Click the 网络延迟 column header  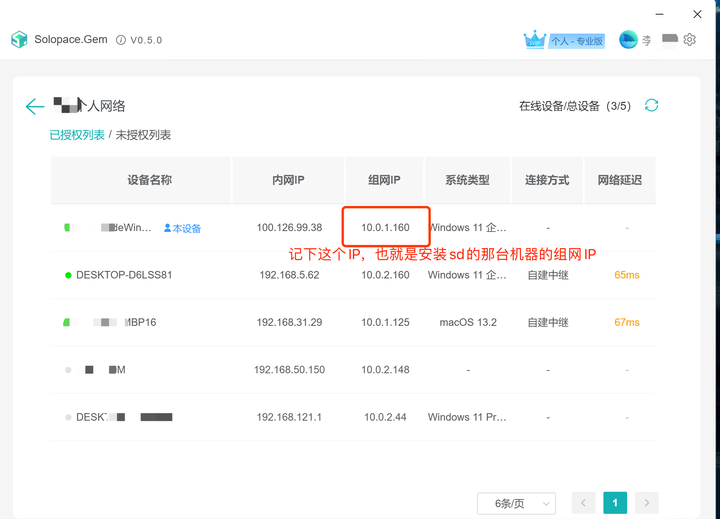619,180
